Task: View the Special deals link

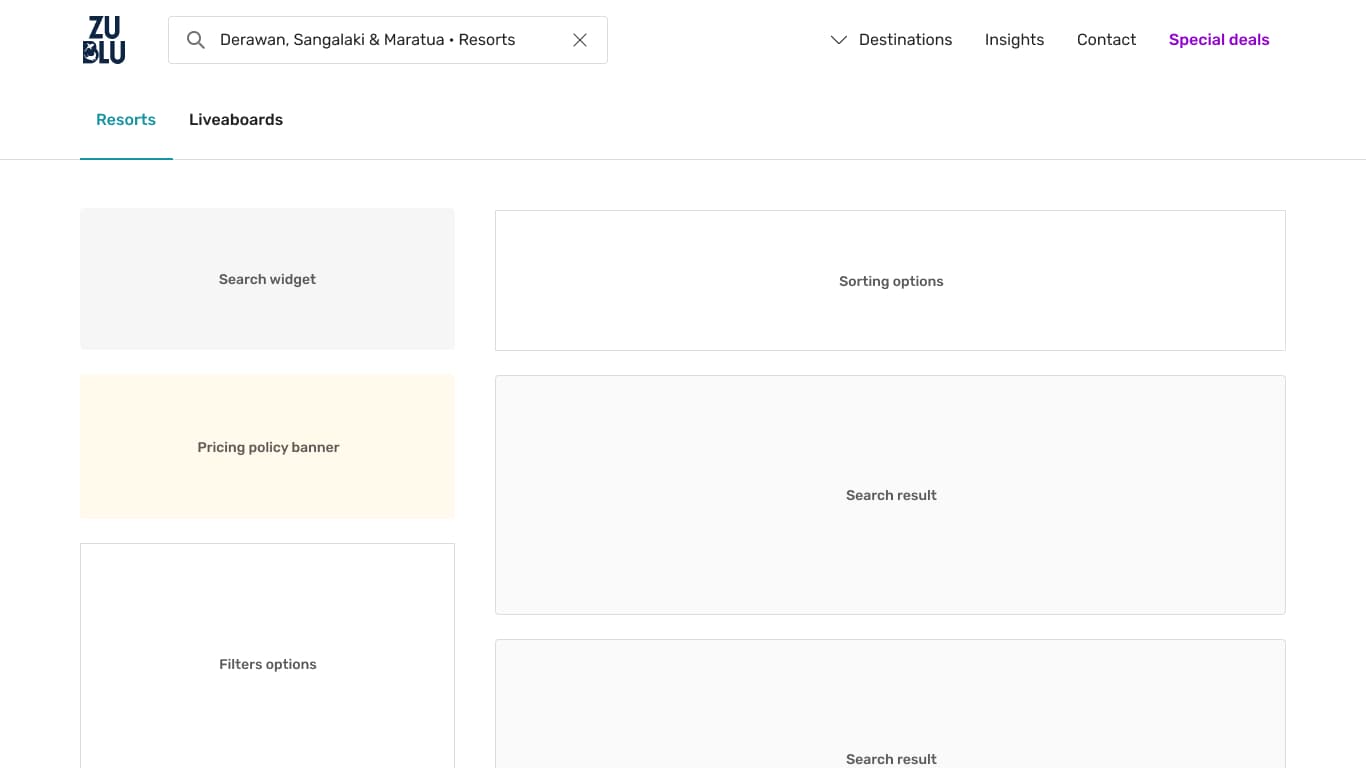Action: (1219, 40)
